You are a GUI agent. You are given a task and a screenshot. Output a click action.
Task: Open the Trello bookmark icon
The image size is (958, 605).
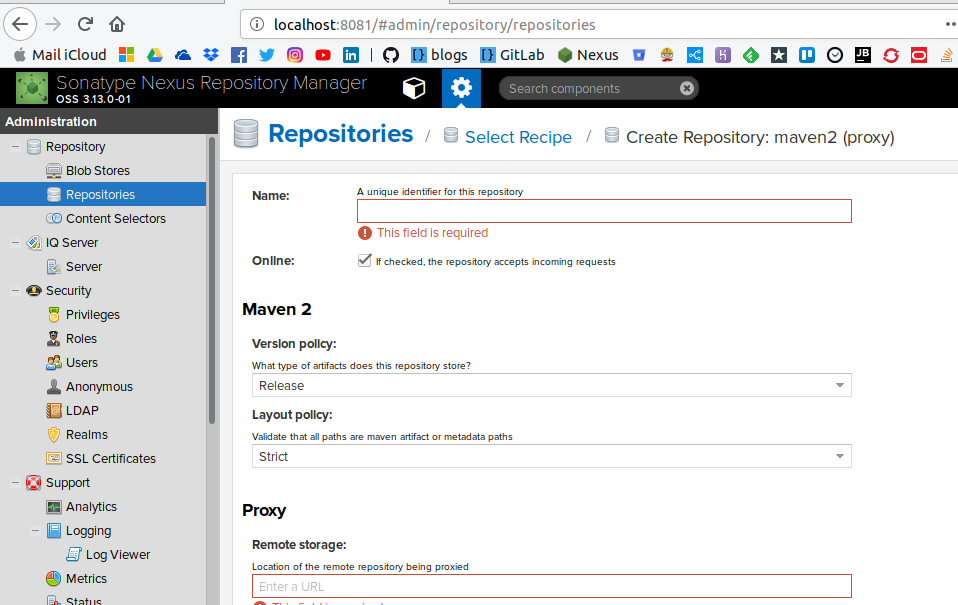[x=807, y=55]
